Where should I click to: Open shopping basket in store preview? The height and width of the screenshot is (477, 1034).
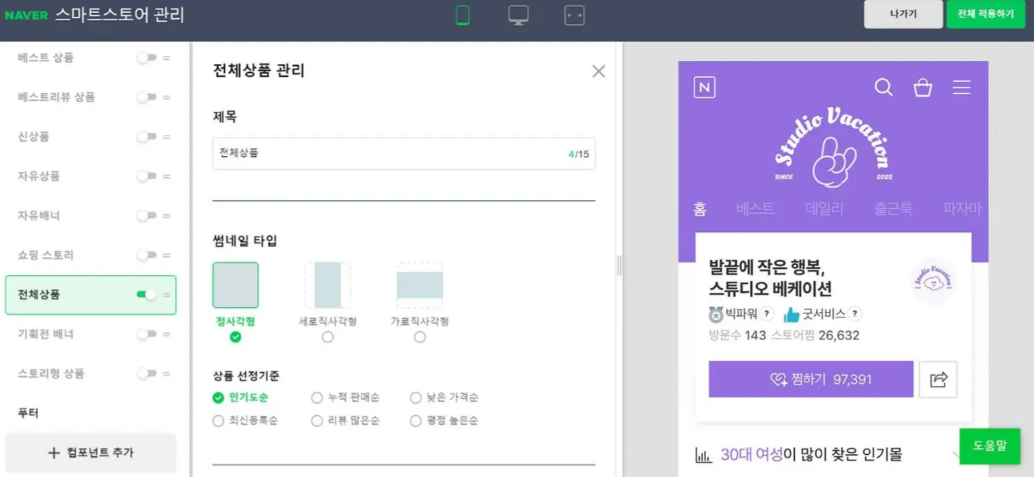point(923,87)
